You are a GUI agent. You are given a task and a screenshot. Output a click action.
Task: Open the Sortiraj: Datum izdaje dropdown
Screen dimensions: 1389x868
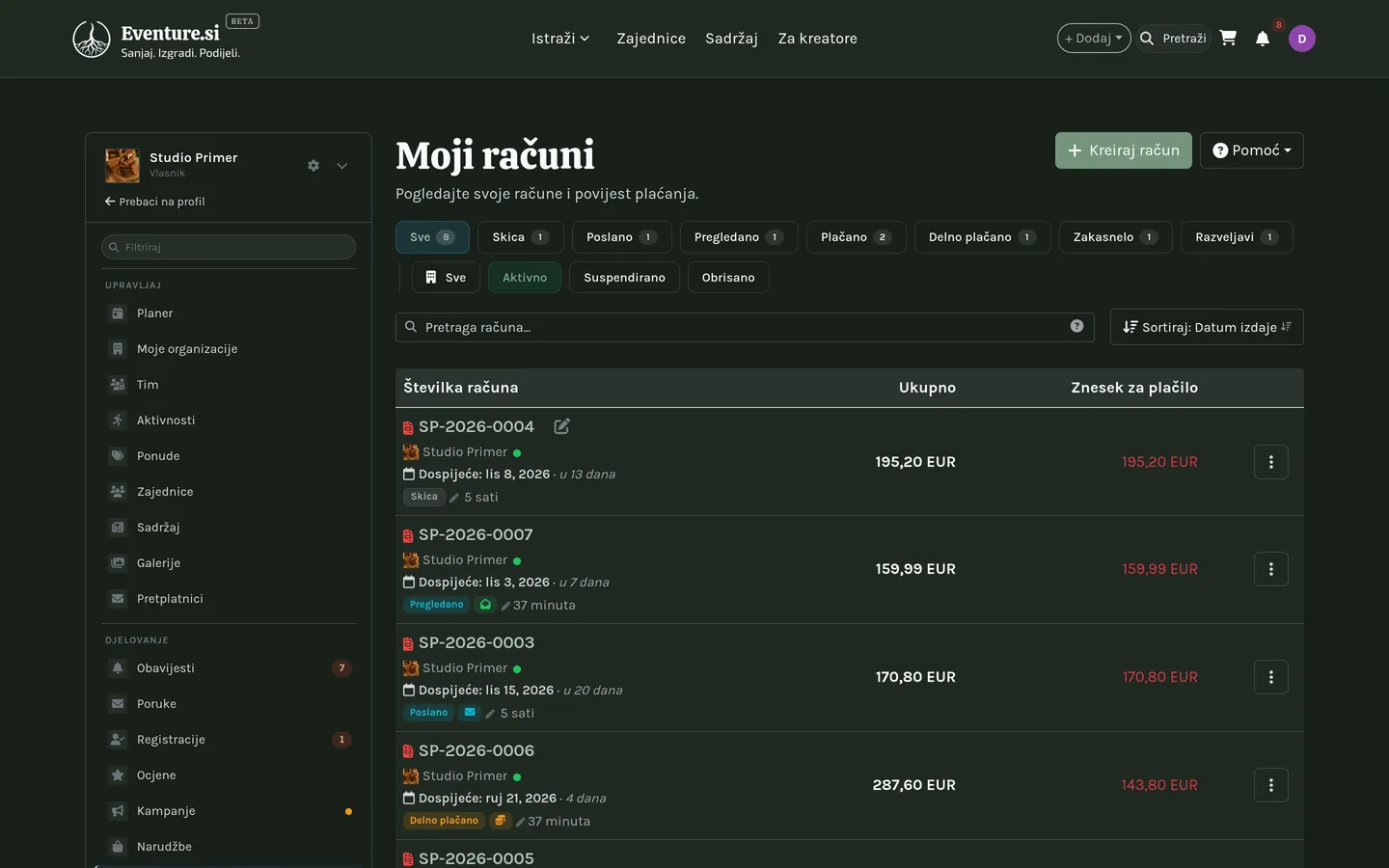pyautogui.click(x=1207, y=327)
